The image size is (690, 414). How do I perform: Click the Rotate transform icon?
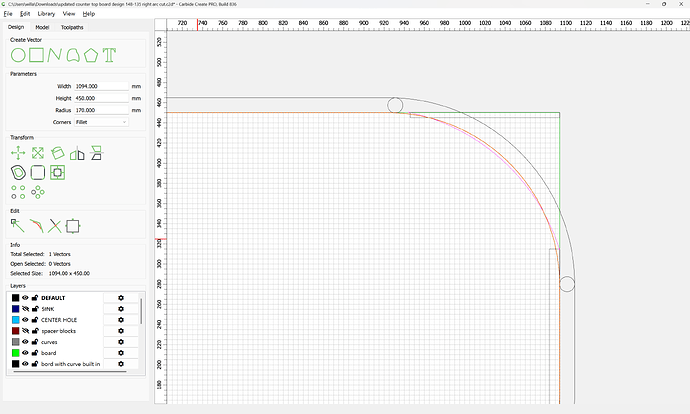57,153
